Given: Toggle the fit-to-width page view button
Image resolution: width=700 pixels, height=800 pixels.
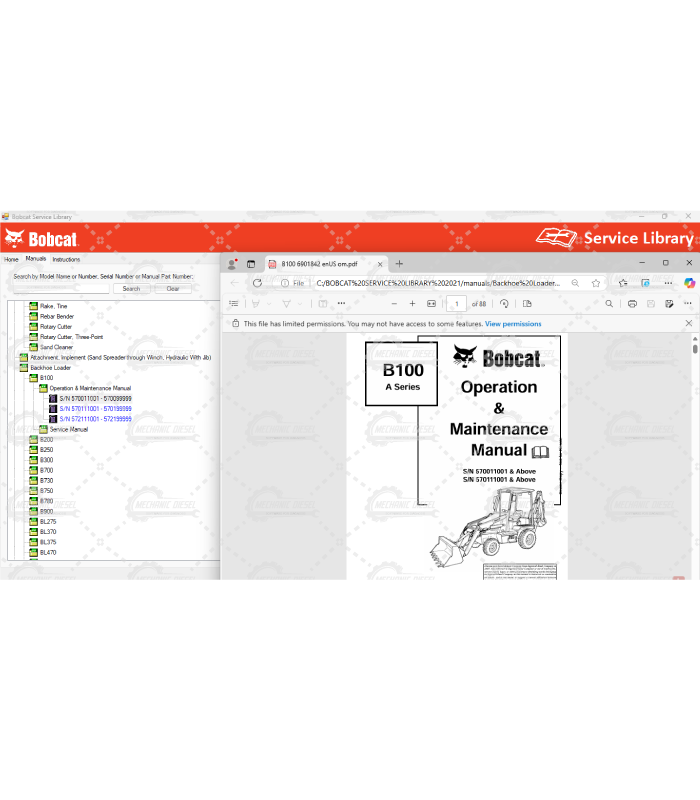Looking at the screenshot, I should (432, 303).
